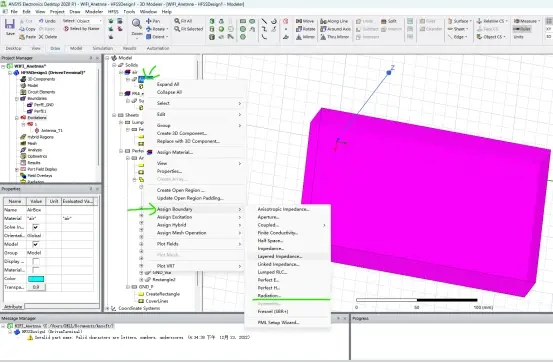Viewport: 553px width, 363px height.
Task: Toggle the Solve Inside checkbox
Action: coord(36,227)
